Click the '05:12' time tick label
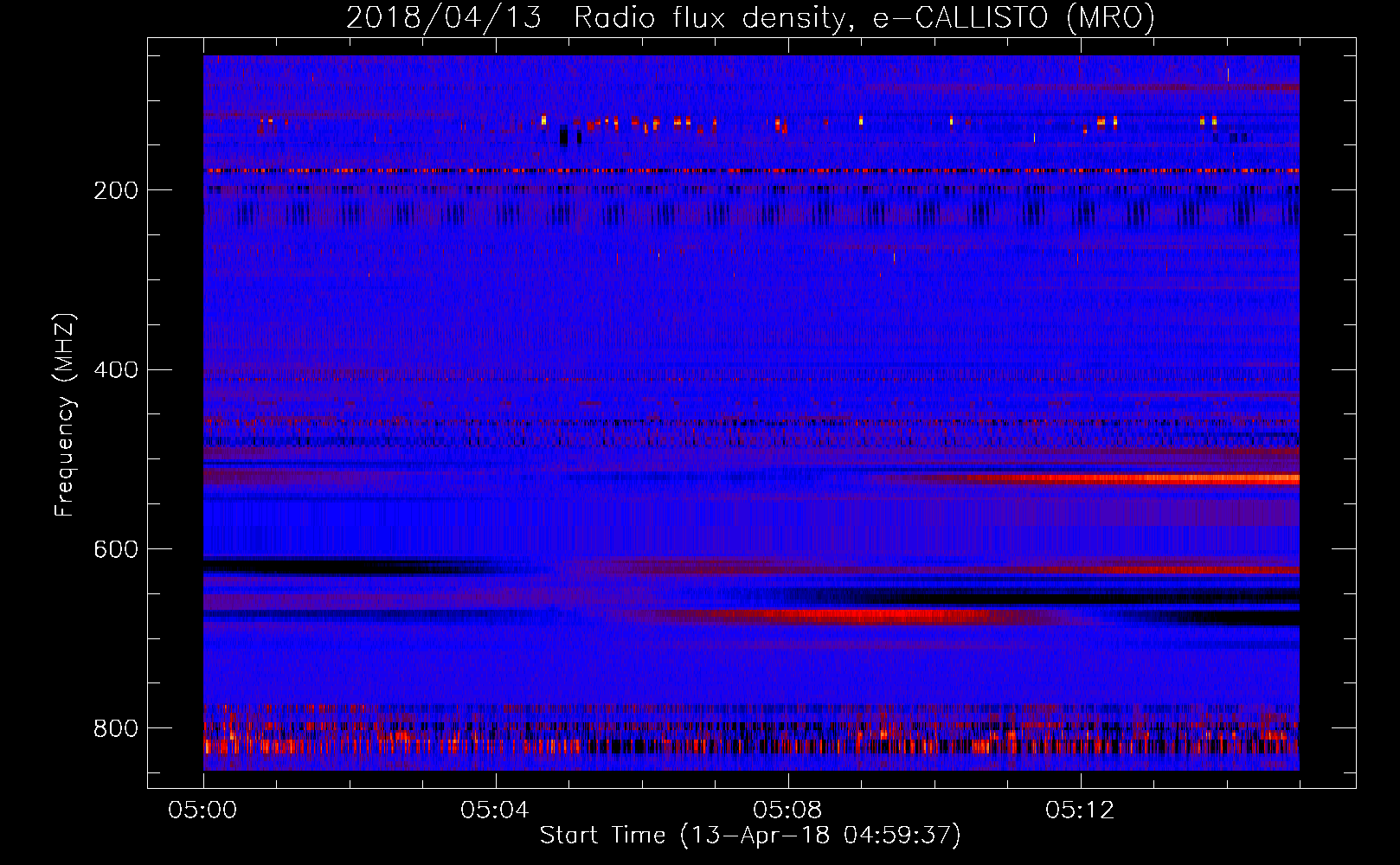The height and width of the screenshot is (865, 1400). [x=1080, y=811]
